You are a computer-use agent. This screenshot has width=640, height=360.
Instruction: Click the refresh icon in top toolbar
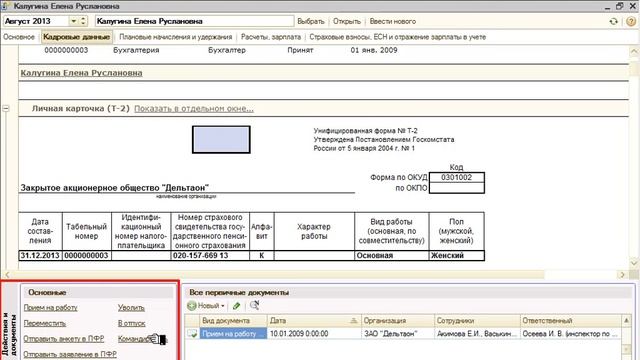613,21
